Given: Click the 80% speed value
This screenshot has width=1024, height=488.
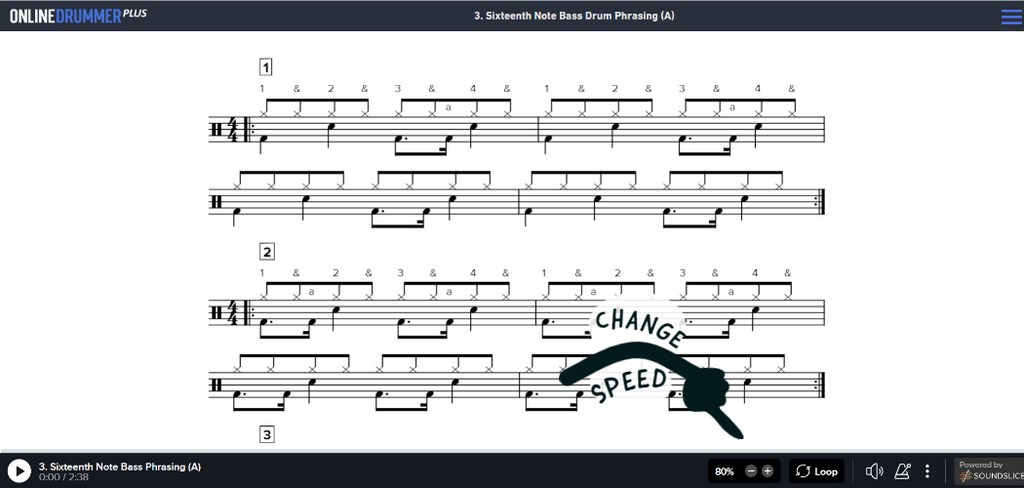Looking at the screenshot, I should 724,471.
